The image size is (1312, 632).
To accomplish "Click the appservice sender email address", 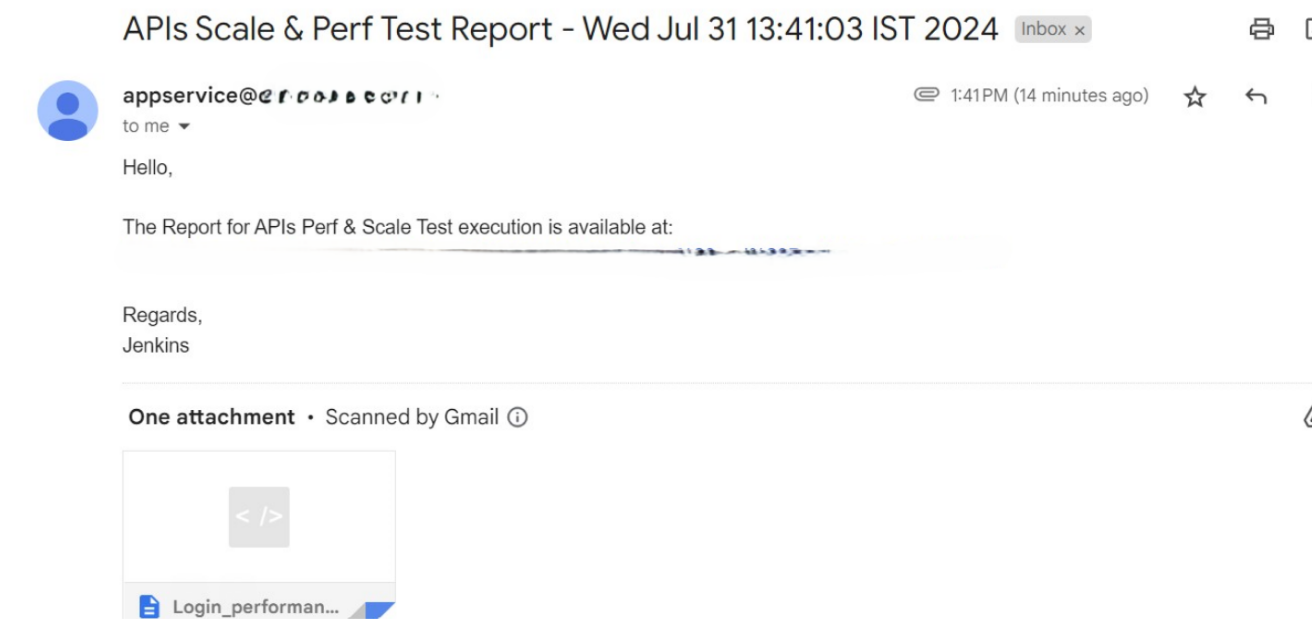I will pos(281,96).
